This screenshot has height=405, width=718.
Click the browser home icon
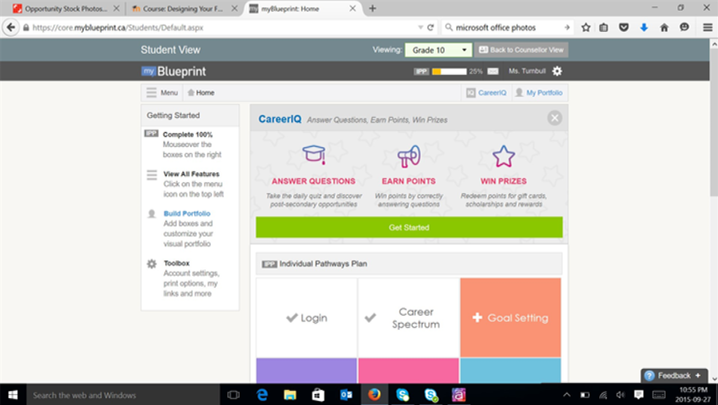click(x=664, y=27)
